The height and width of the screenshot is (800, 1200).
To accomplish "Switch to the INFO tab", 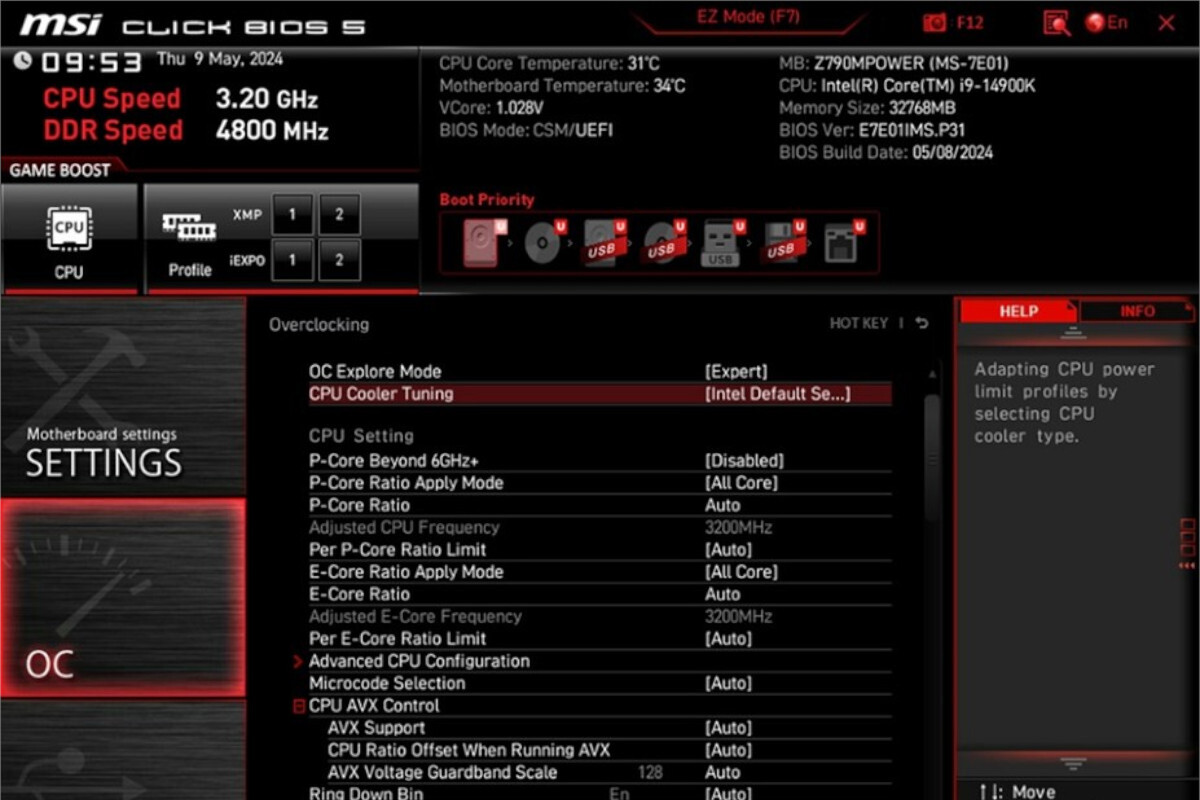I will [x=1137, y=311].
